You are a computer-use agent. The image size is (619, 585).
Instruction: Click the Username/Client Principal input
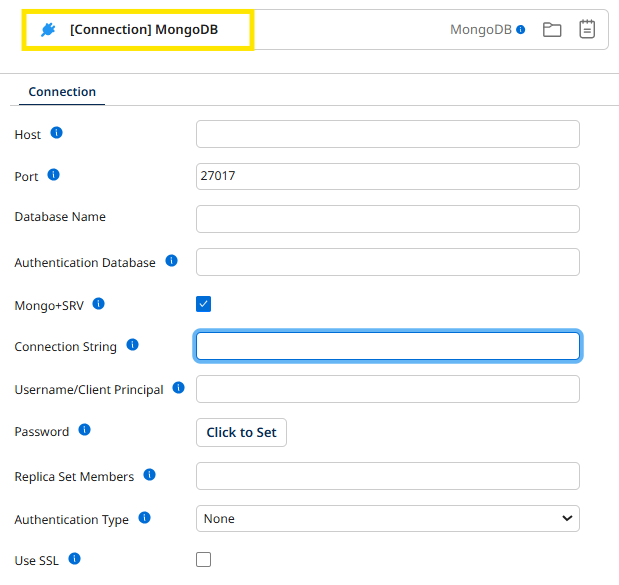click(387, 389)
